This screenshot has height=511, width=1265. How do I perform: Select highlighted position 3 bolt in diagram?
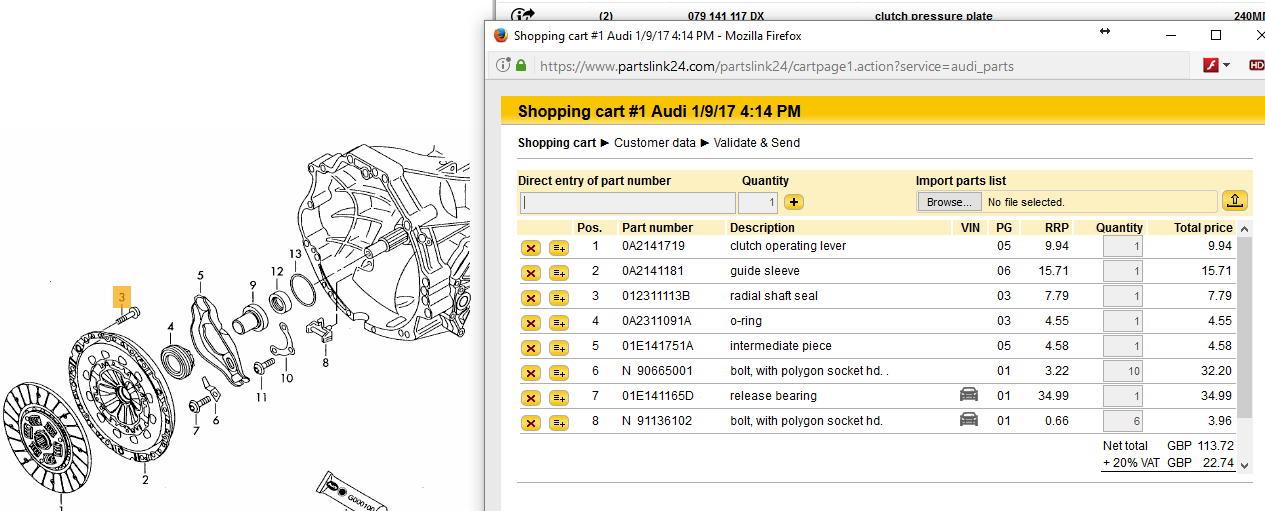pos(122,297)
